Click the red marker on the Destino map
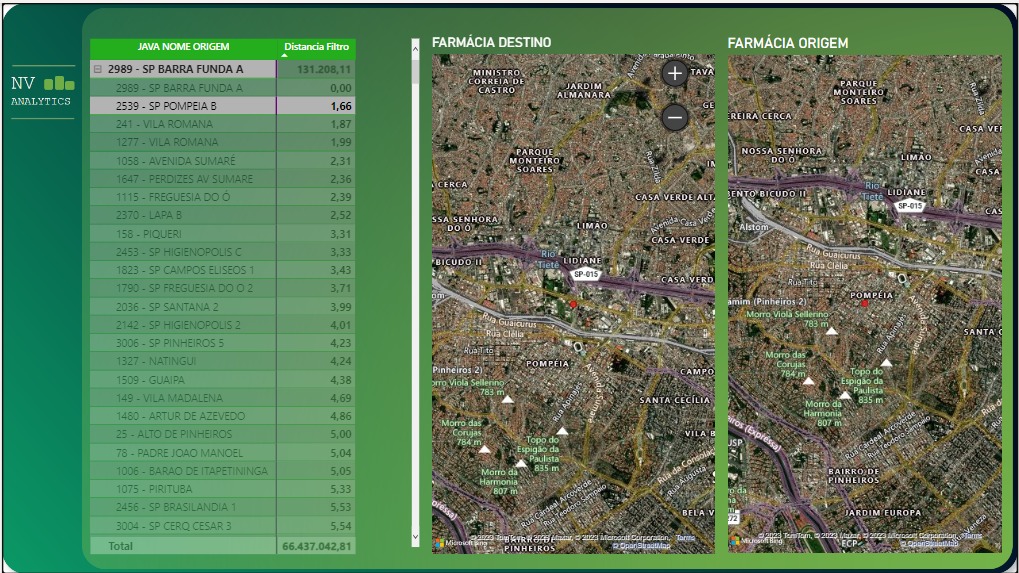1019x573 pixels. tap(573, 303)
